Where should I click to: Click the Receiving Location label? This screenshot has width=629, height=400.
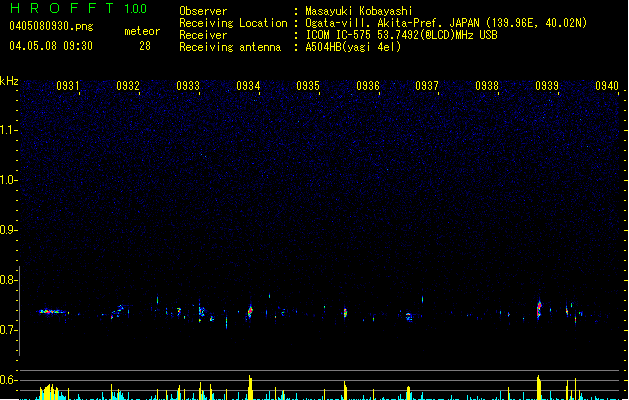[233, 23]
